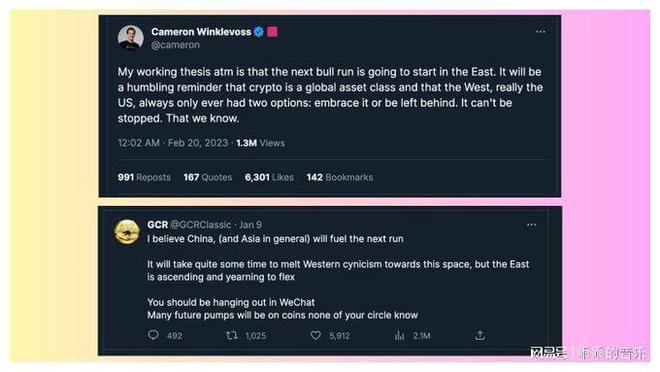Viewport: 660px width, 372px height.
Task: Click the reply icon on GCR's tweet
Action: [x=153, y=335]
